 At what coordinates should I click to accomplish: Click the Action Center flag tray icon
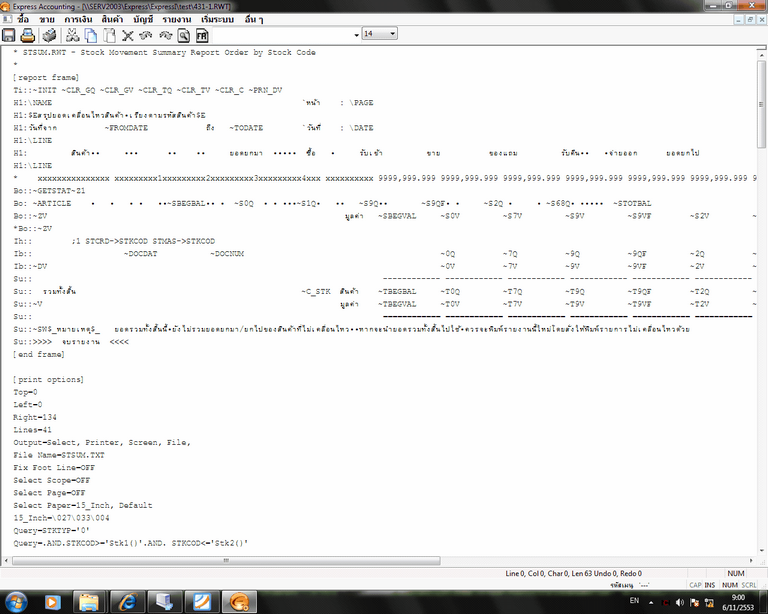pos(694,603)
